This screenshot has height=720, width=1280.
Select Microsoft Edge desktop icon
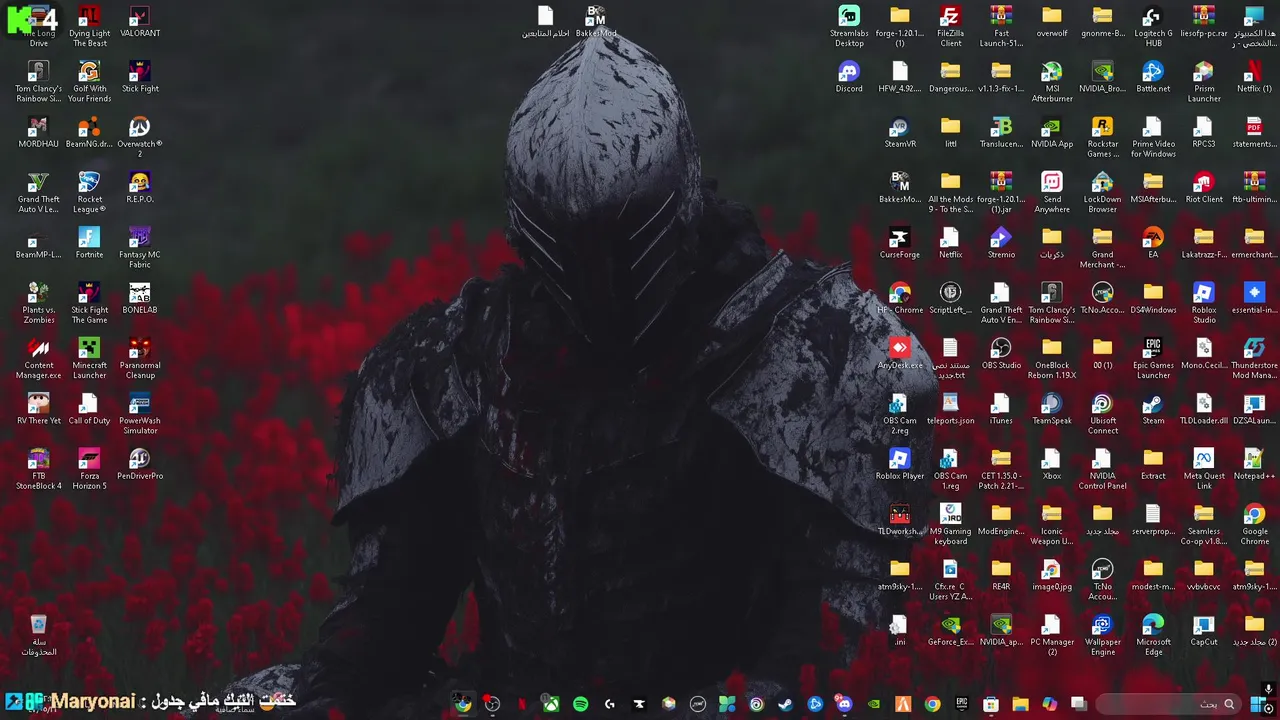[x=1153, y=635]
